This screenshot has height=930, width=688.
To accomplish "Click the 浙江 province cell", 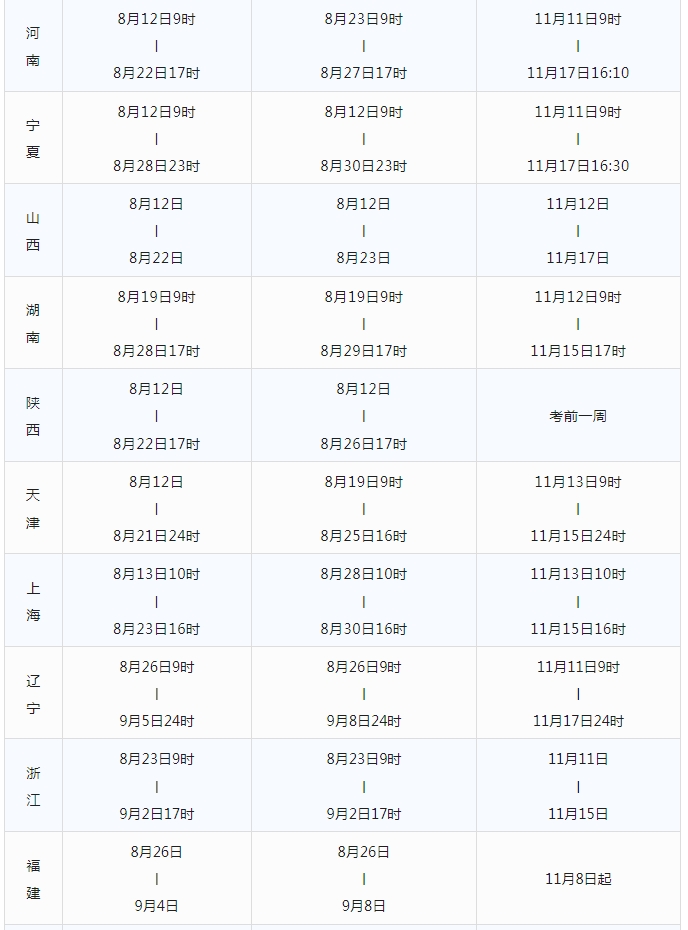I will pos(33,786).
